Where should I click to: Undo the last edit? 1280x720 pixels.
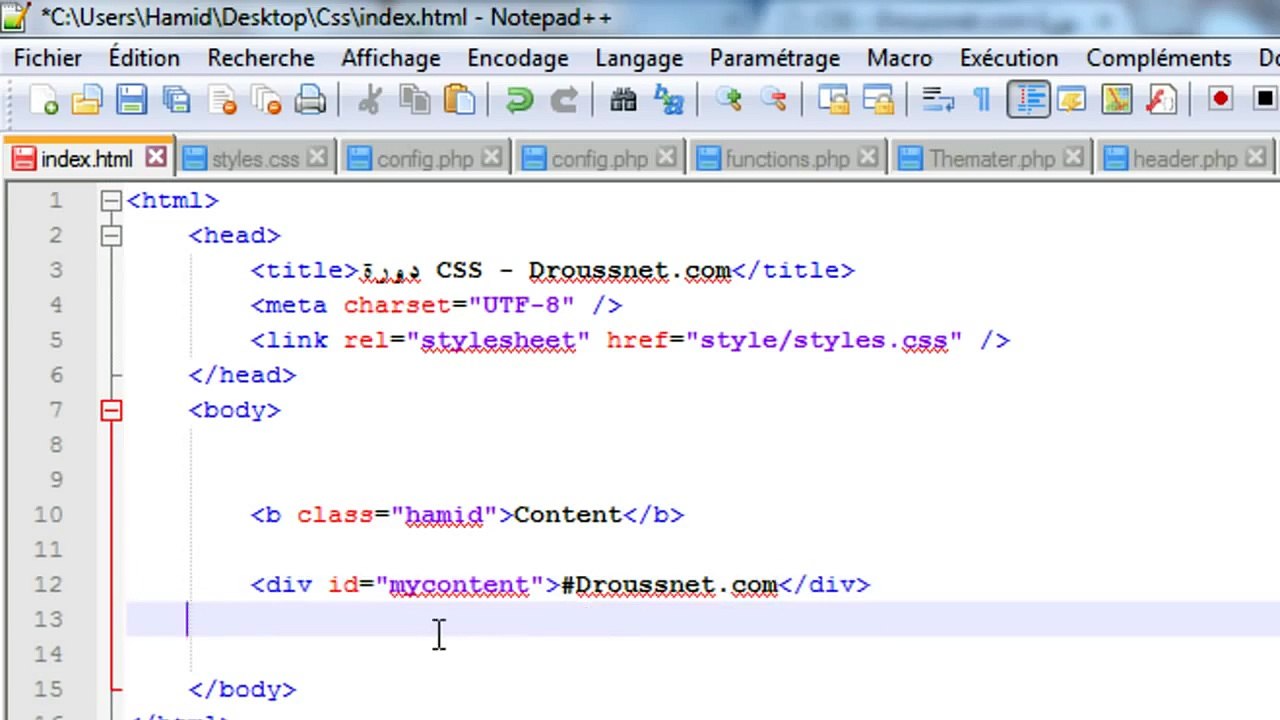click(x=519, y=100)
